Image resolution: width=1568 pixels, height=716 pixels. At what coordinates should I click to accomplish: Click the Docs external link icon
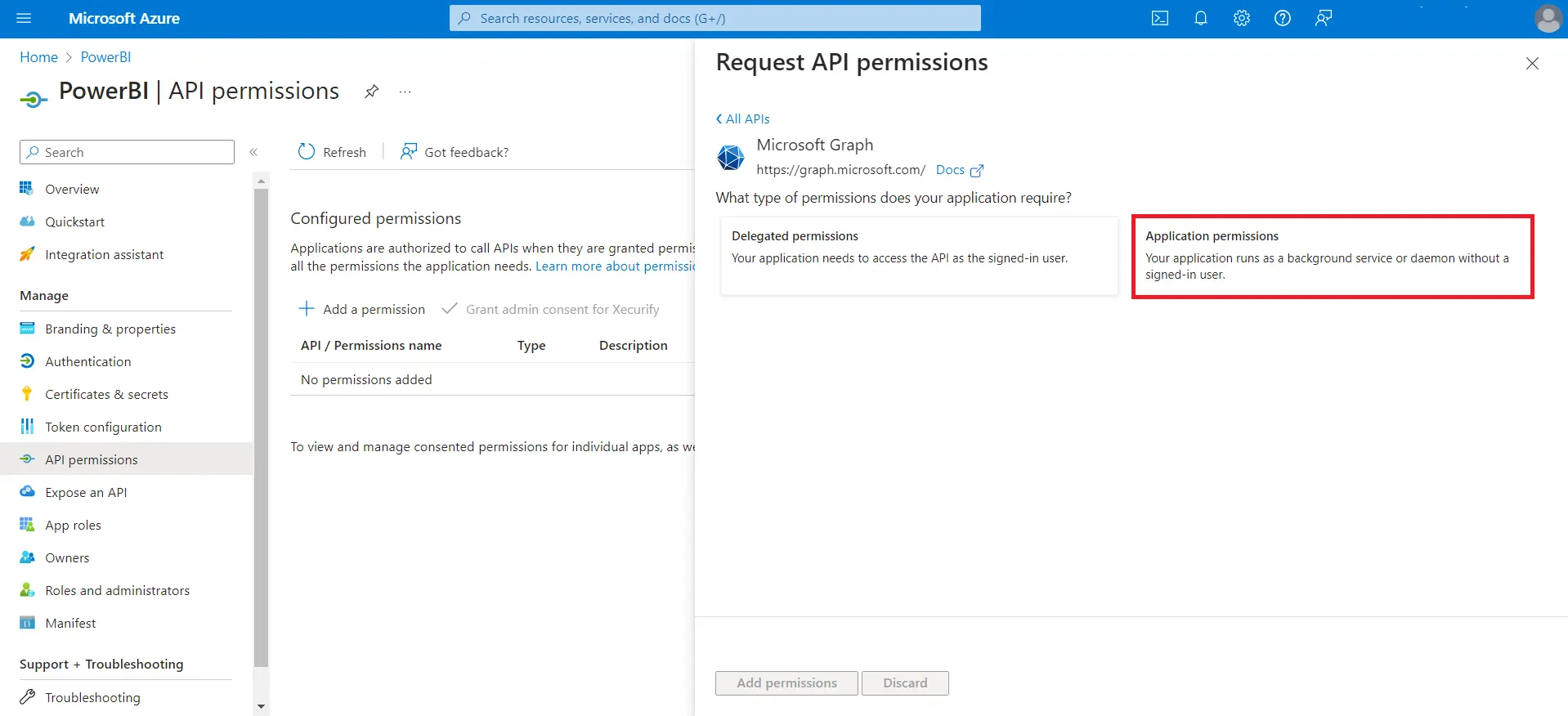(977, 170)
